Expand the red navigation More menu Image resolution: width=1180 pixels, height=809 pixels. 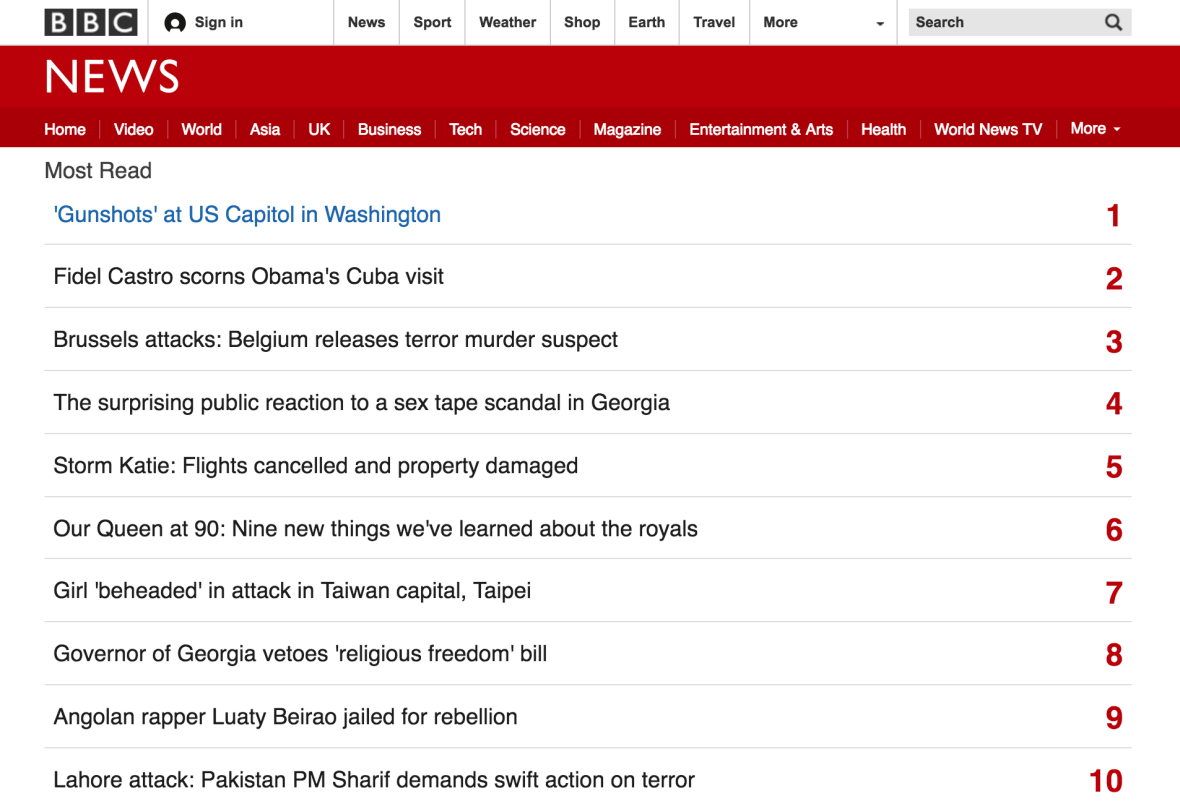1095,129
